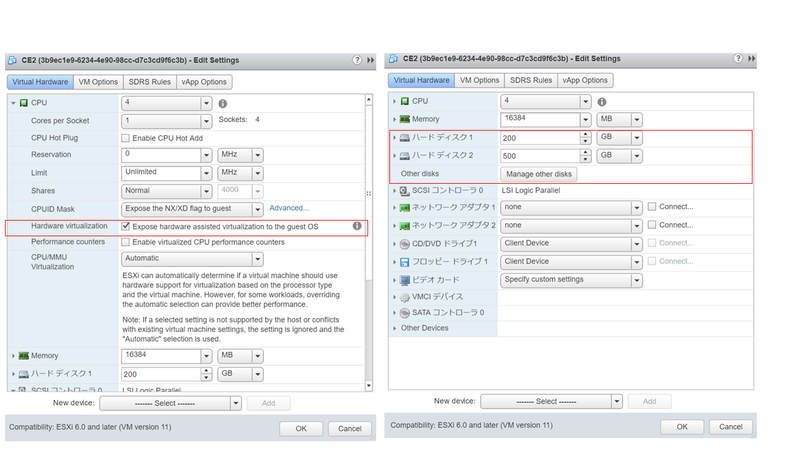Increase ハード ディスク 1 size in right dialog
This screenshot has height=450, width=800.
[586, 135]
